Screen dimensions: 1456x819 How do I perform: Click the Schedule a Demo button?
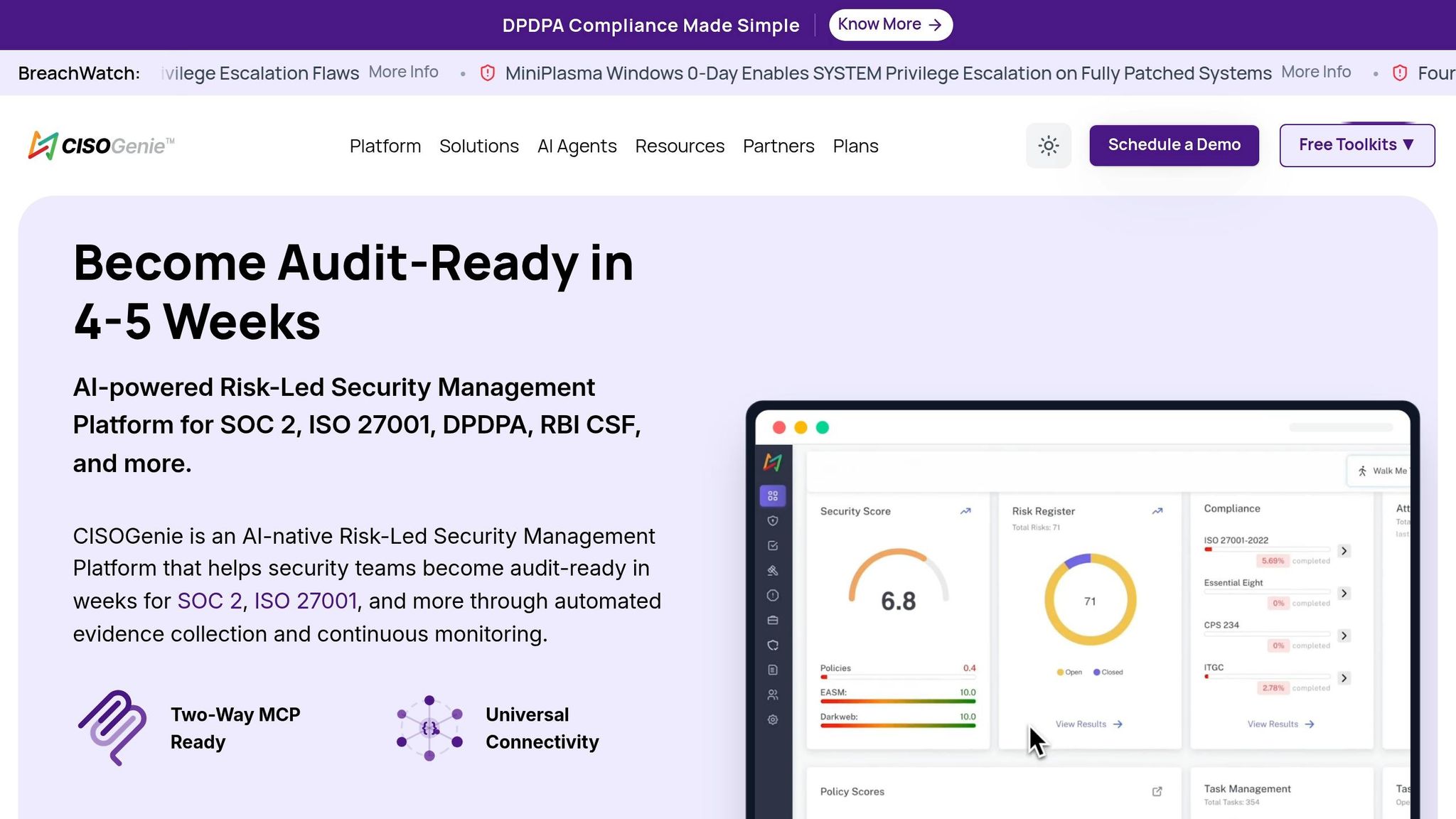point(1174,146)
